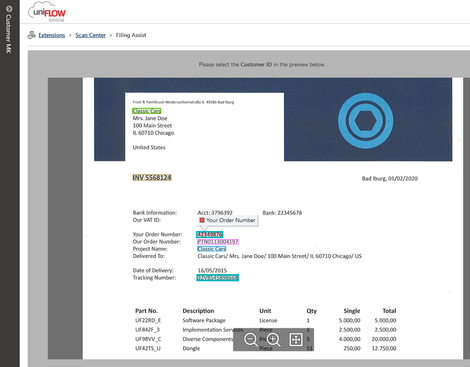The width and height of the screenshot is (470, 367).
Task: Click the fit-to-page icon in preview toolbar
Action: click(x=296, y=340)
